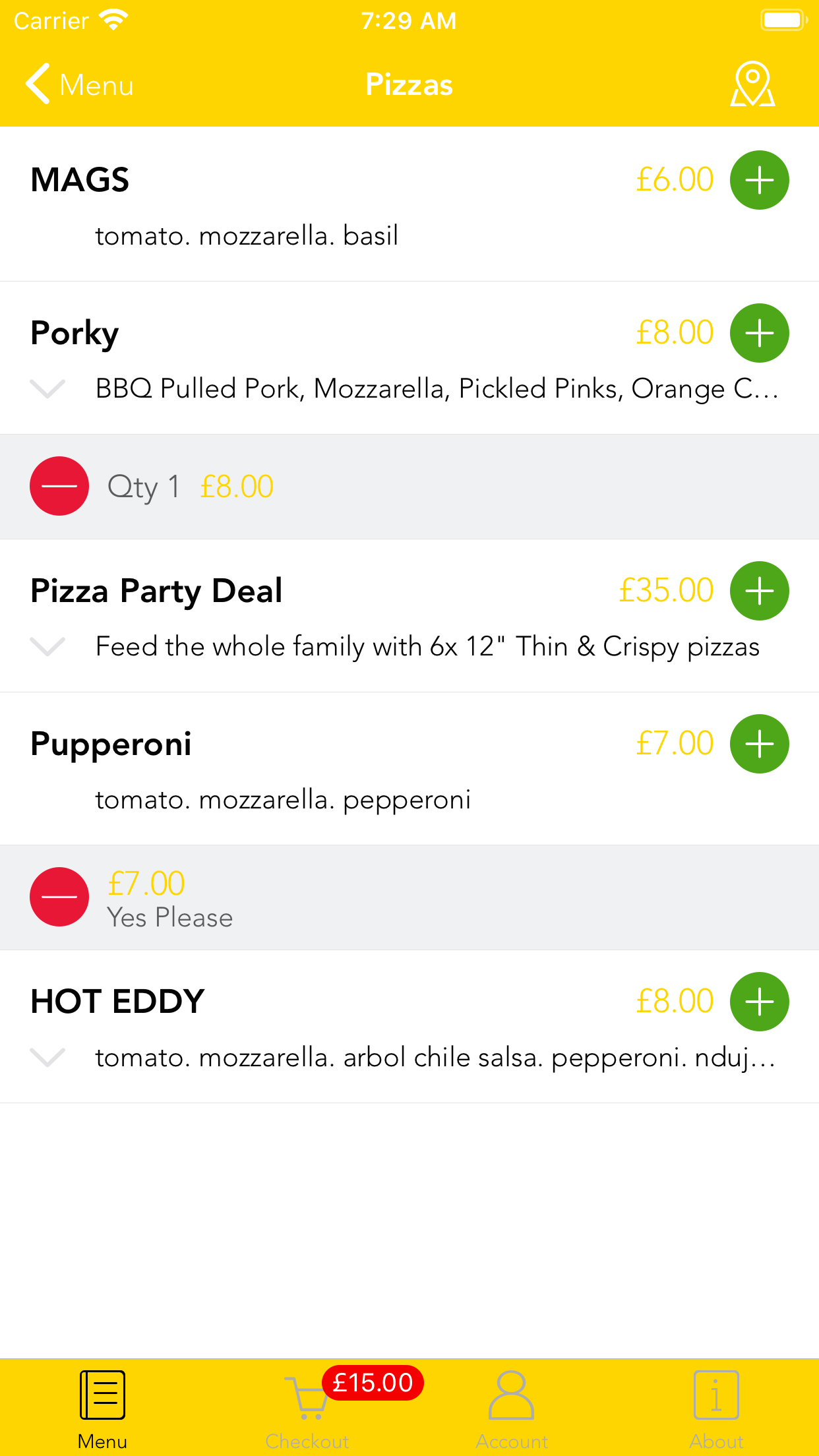Viewport: 819px width, 1456px height.
Task: Add Pizza Party Deal to order
Action: tap(759, 591)
